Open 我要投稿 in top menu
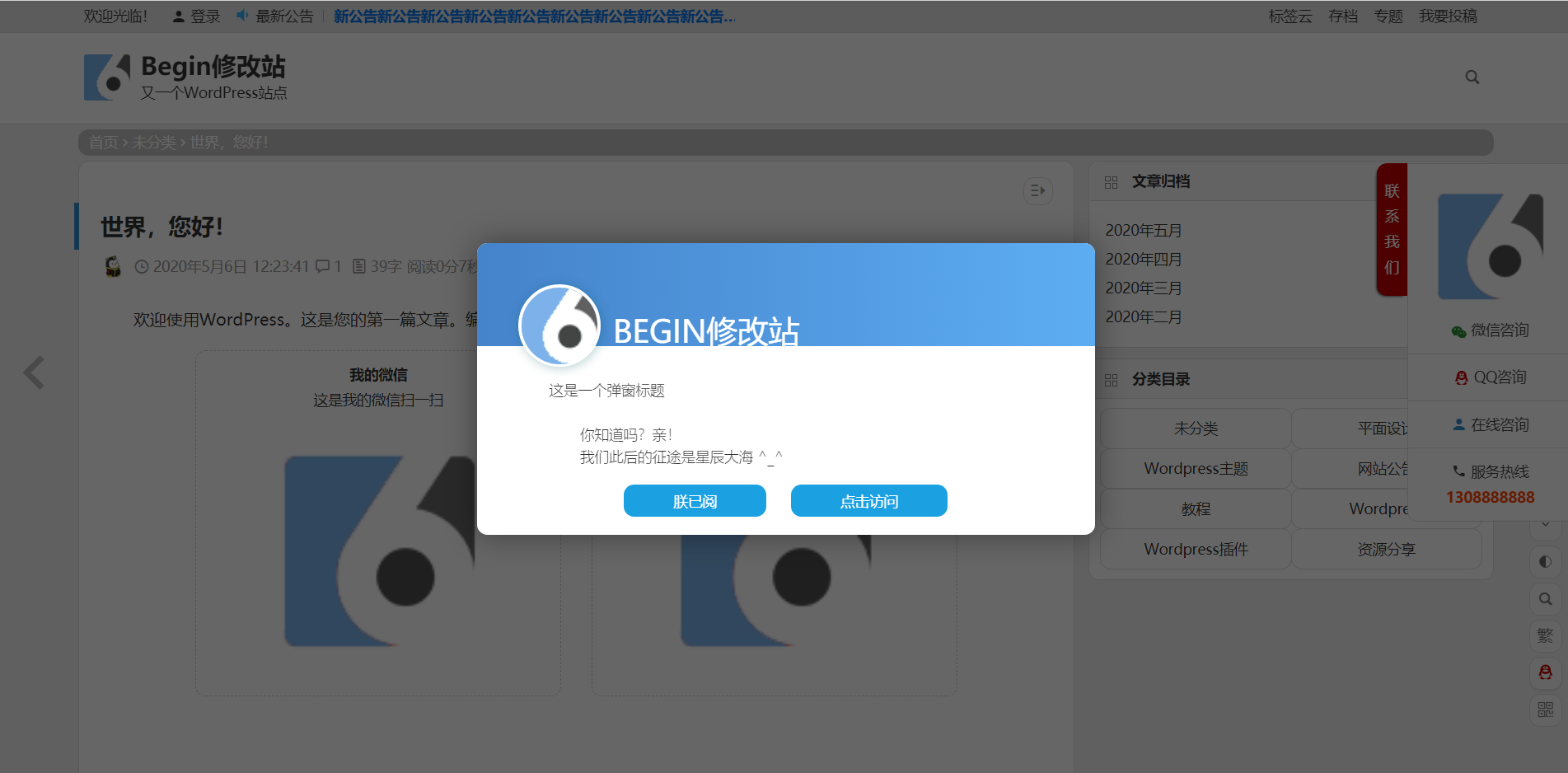This screenshot has height=773, width=1568. [x=1447, y=16]
